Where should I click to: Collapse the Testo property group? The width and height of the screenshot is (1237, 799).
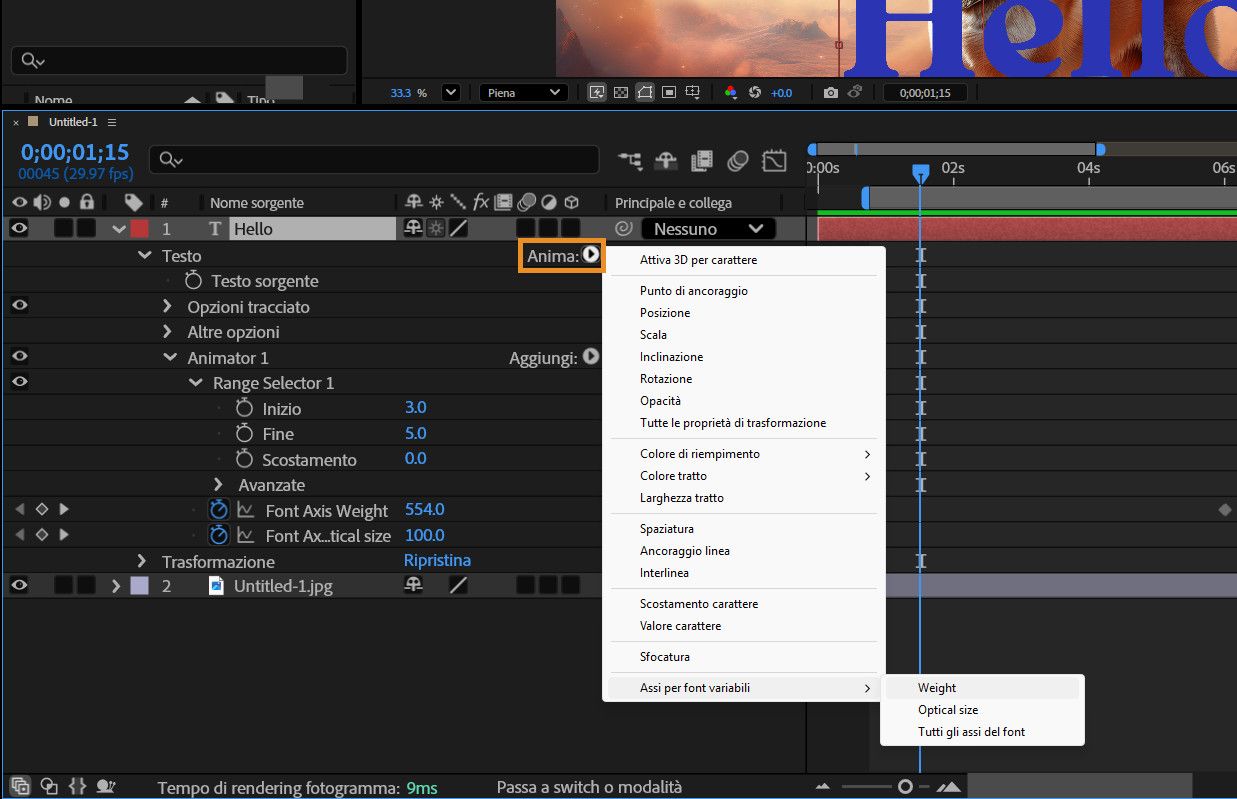click(146, 256)
